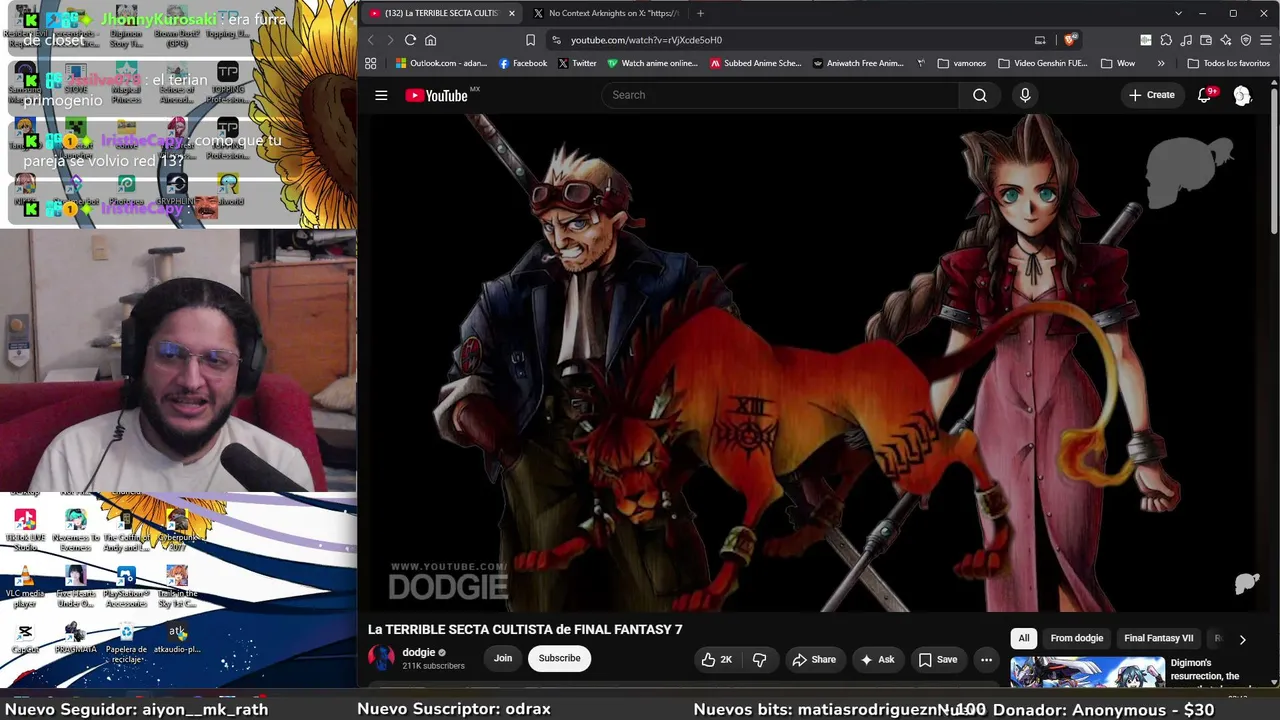Open the YouTube guide hamburger menu
This screenshot has width=1280, height=720.
point(381,95)
